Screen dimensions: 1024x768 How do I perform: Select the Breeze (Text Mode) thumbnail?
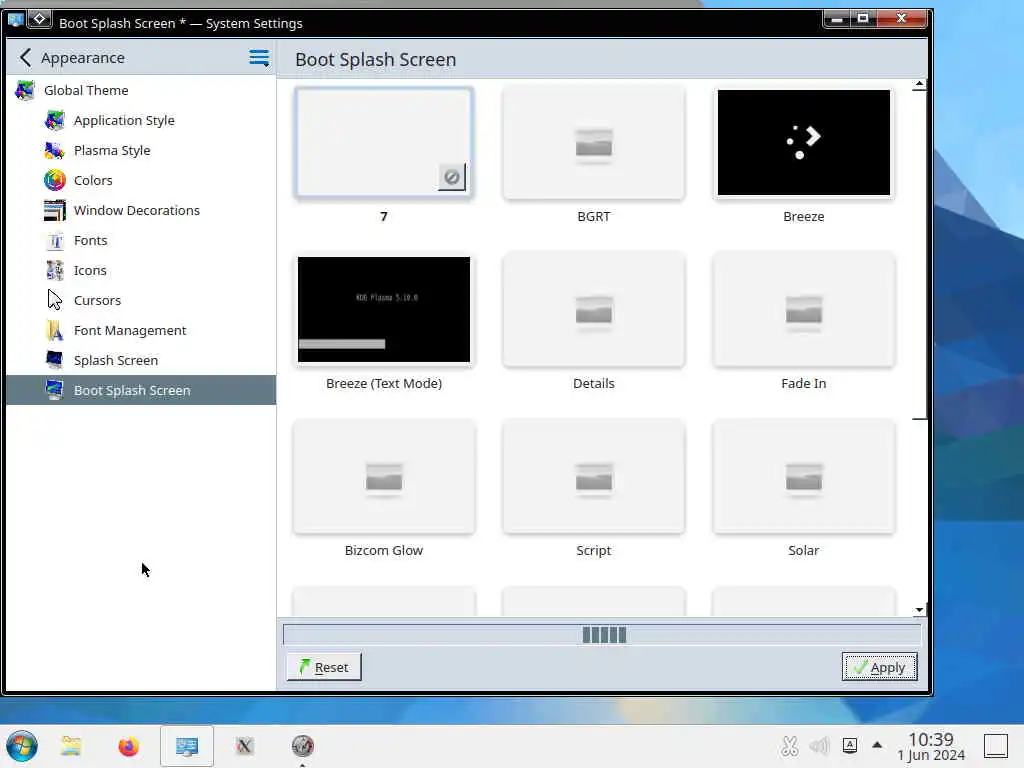pos(383,309)
